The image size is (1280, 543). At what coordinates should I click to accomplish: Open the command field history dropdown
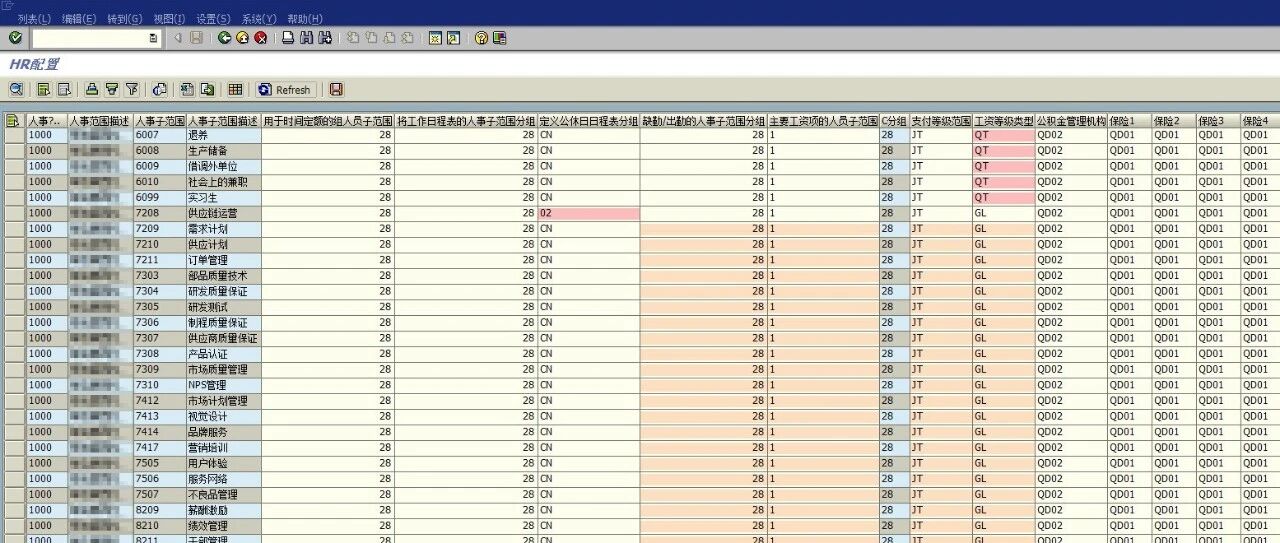(x=153, y=38)
